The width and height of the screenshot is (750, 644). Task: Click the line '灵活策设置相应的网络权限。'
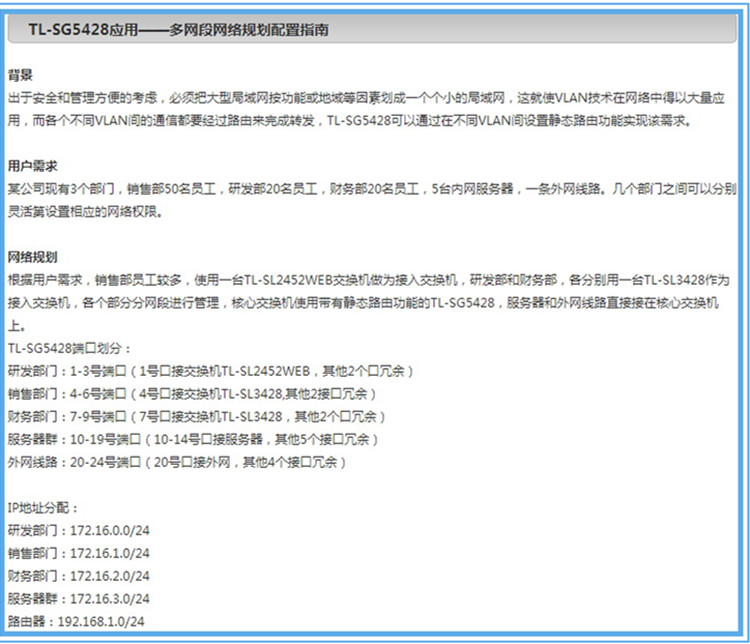point(86,211)
